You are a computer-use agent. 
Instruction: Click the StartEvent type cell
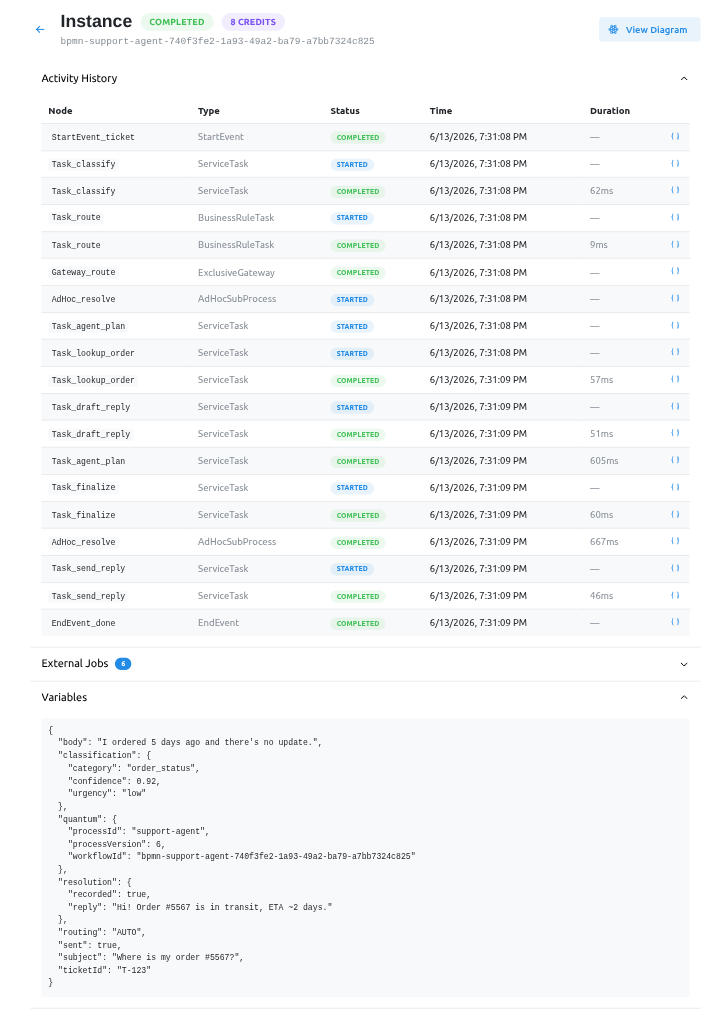(221, 137)
